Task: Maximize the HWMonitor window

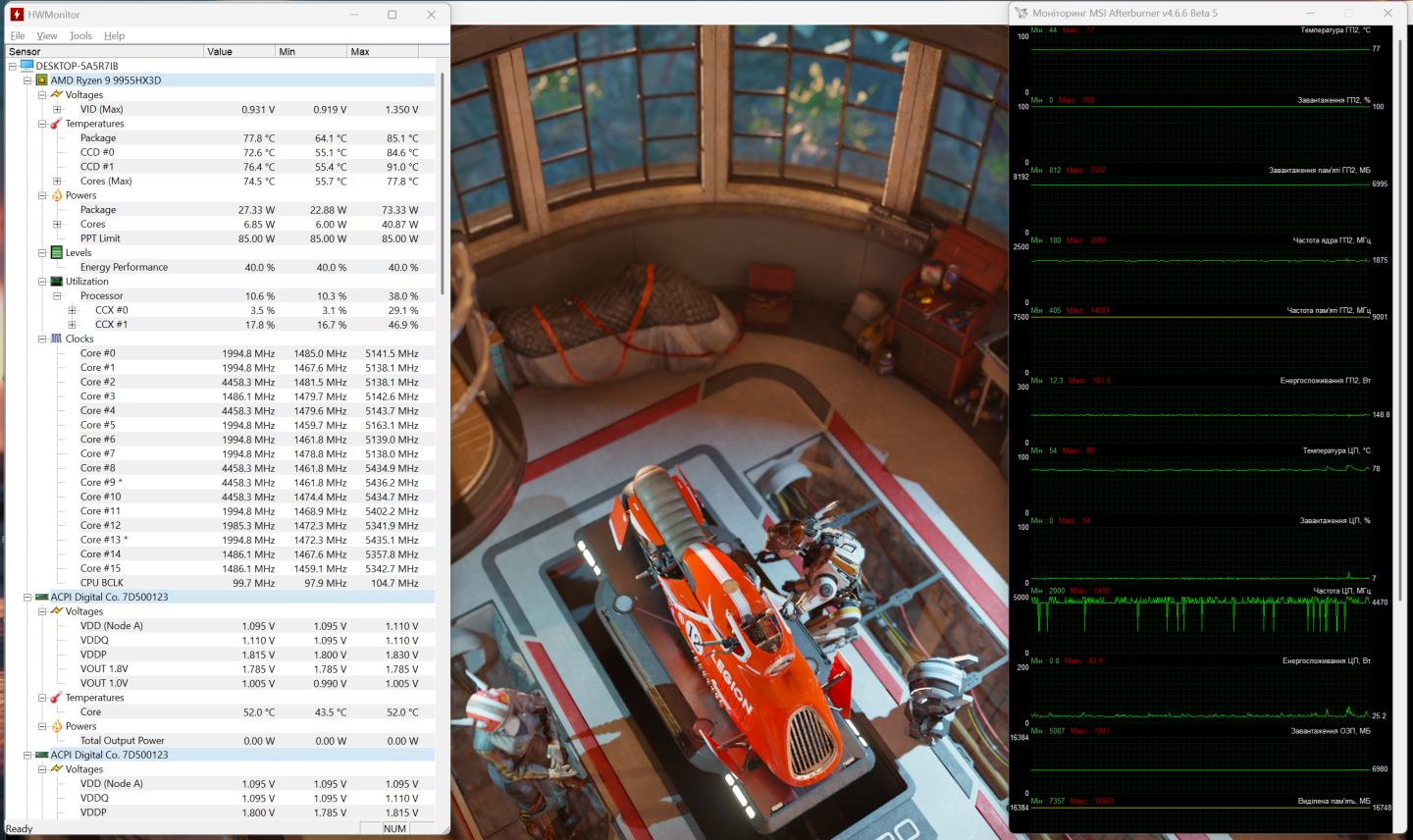Action: [392, 15]
